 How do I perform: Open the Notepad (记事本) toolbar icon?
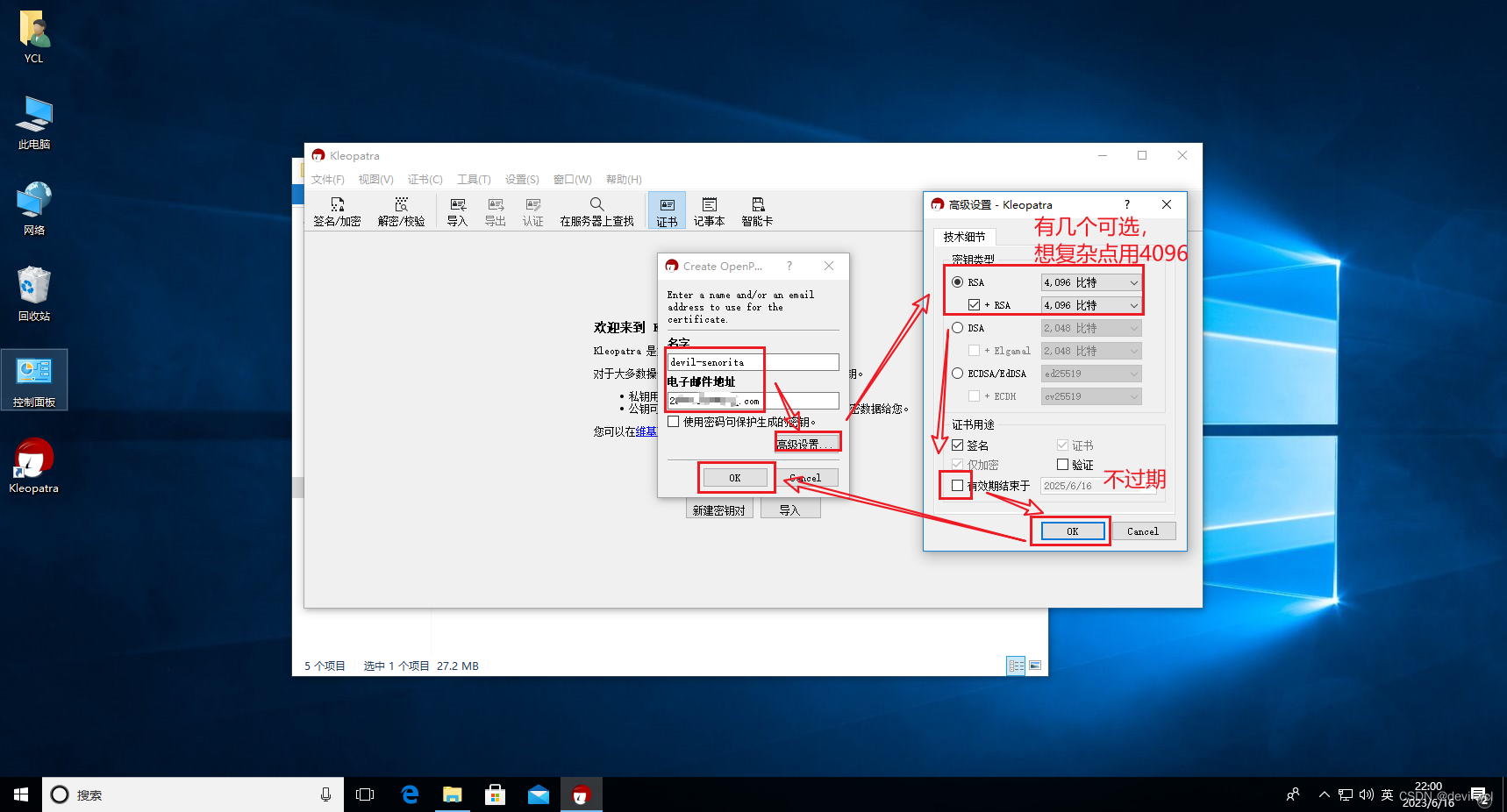point(709,212)
